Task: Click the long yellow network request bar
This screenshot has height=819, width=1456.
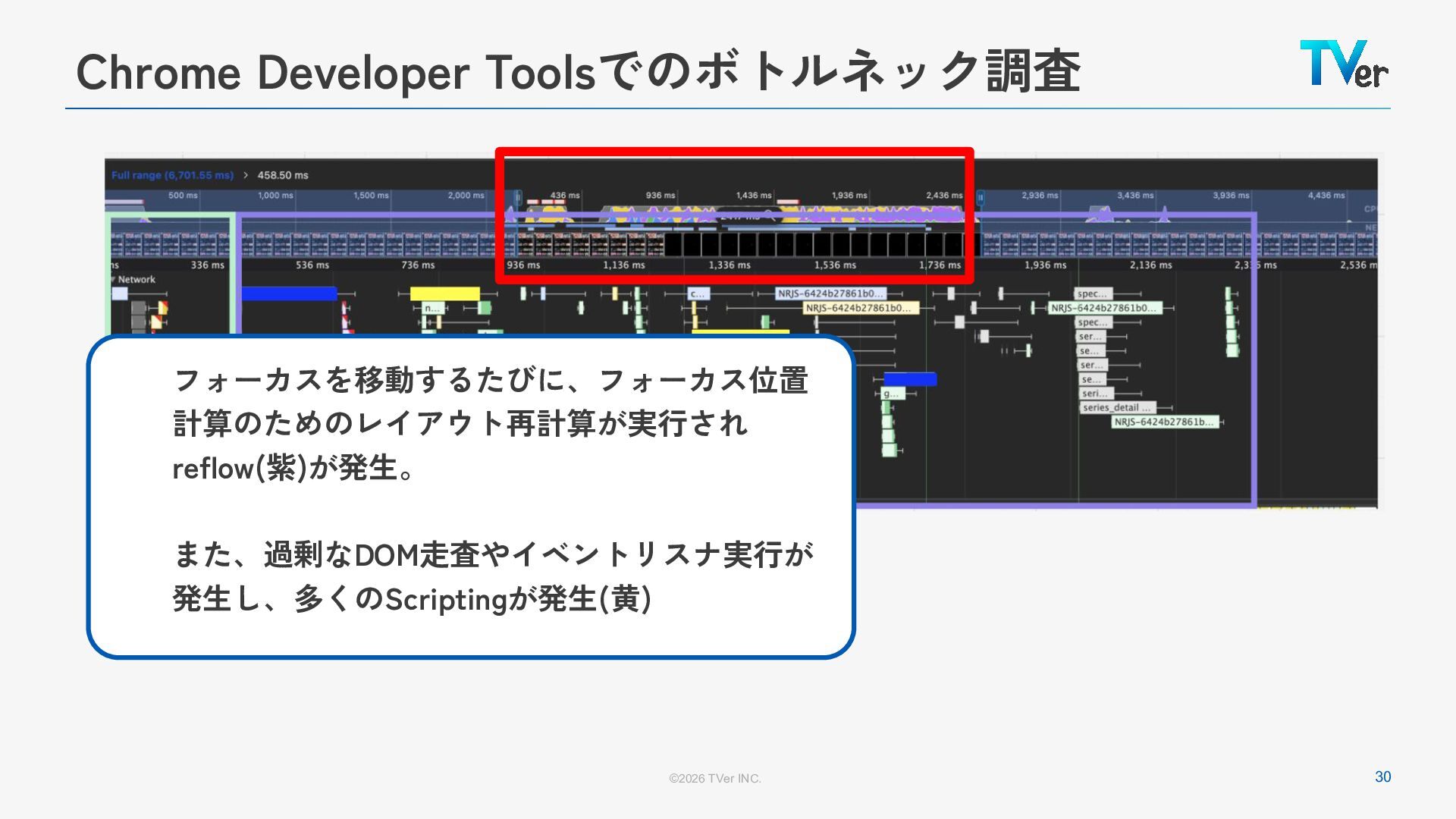Action: pos(444,294)
